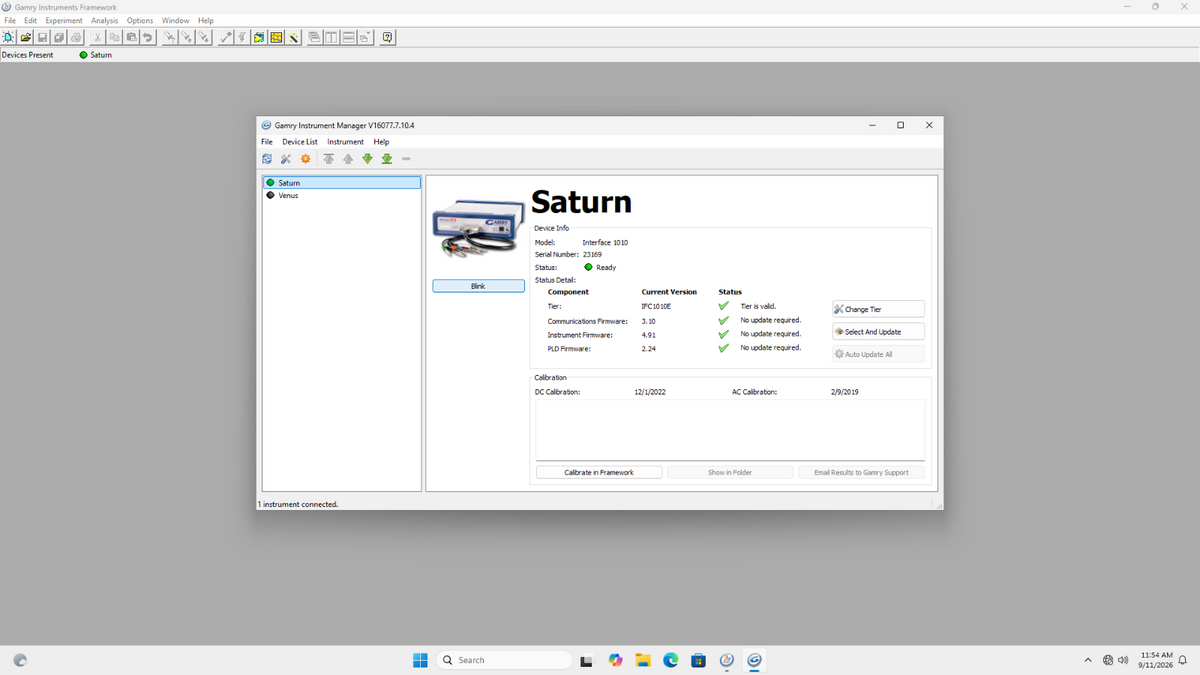Click the tile windows horizontally icon
The height and width of the screenshot is (675, 1200).
[348, 38]
